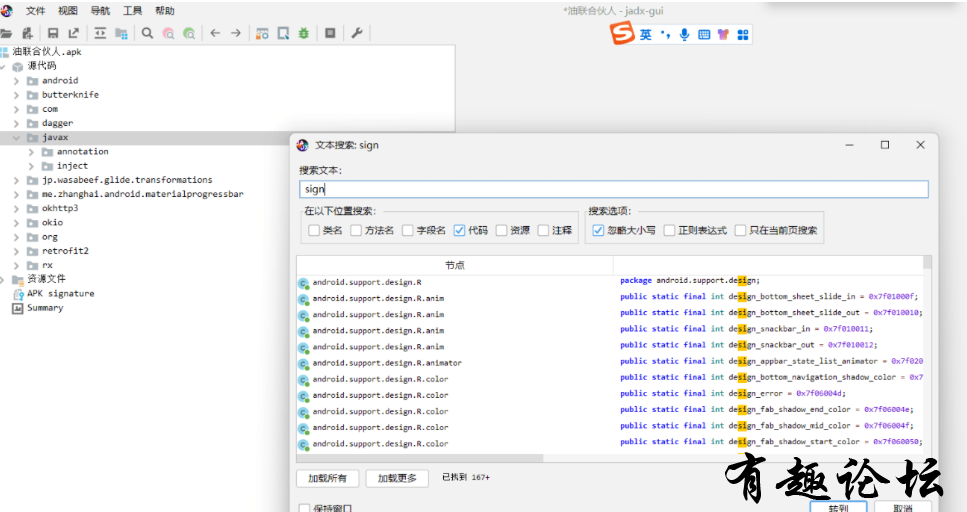Click the Sogou microphone voice input icon
Viewport: 967px width, 512px height.
tap(685, 35)
